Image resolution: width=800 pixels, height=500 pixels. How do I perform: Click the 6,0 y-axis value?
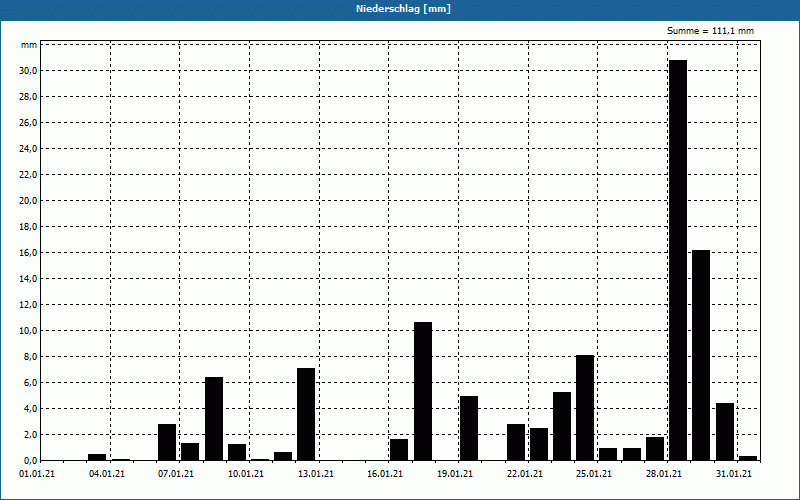tap(30, 383)
